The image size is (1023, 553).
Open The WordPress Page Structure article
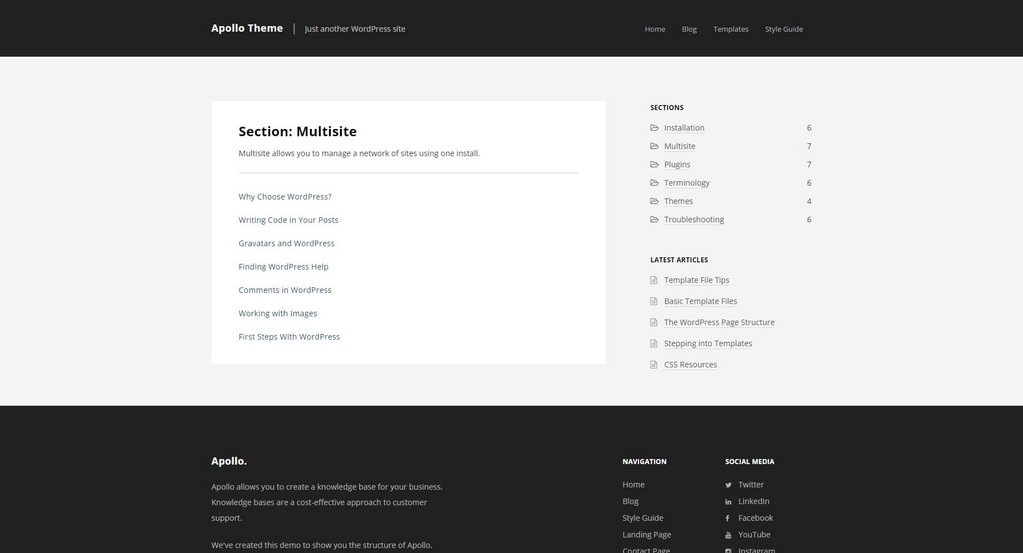(720, 322)
